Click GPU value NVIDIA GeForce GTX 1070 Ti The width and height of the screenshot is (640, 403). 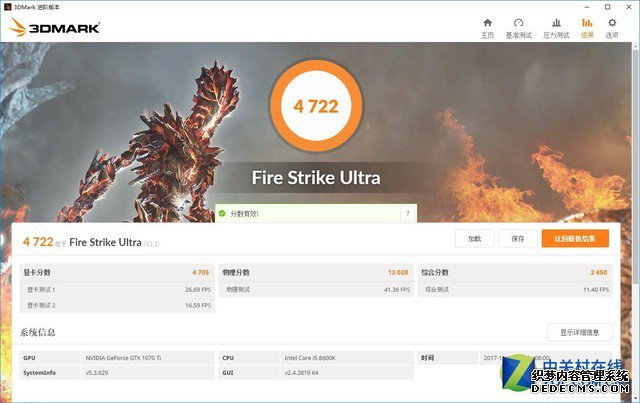[x=123, y=358]
